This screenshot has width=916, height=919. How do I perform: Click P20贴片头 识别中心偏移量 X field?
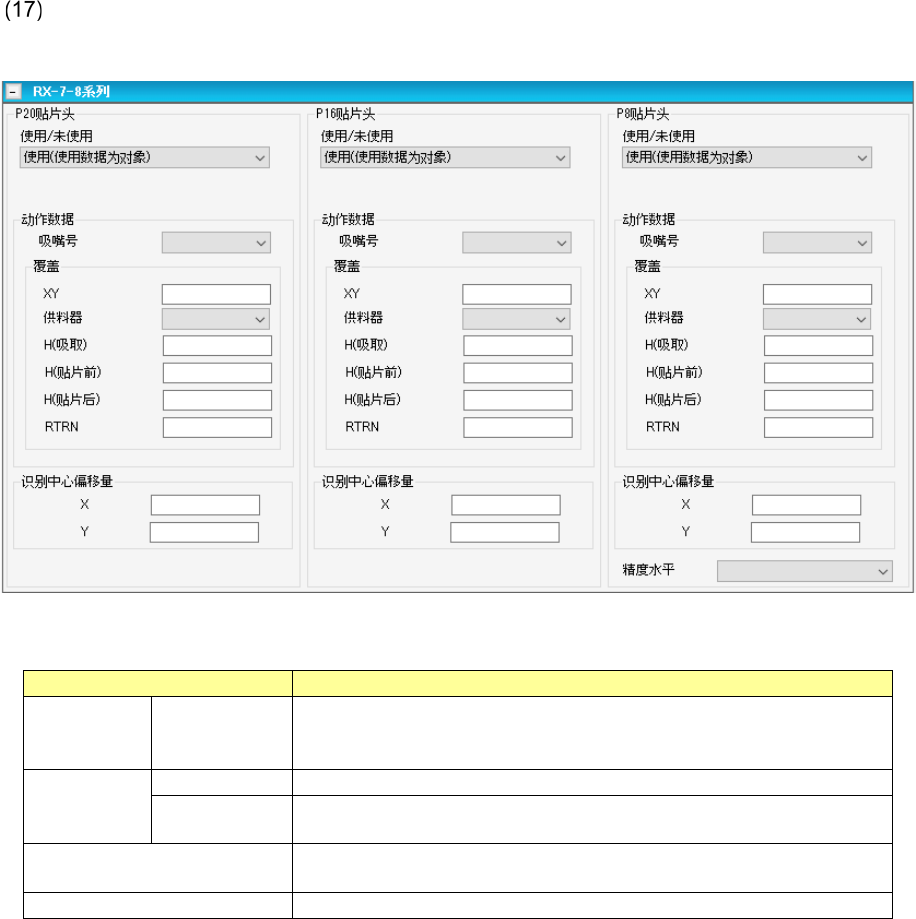205,505
